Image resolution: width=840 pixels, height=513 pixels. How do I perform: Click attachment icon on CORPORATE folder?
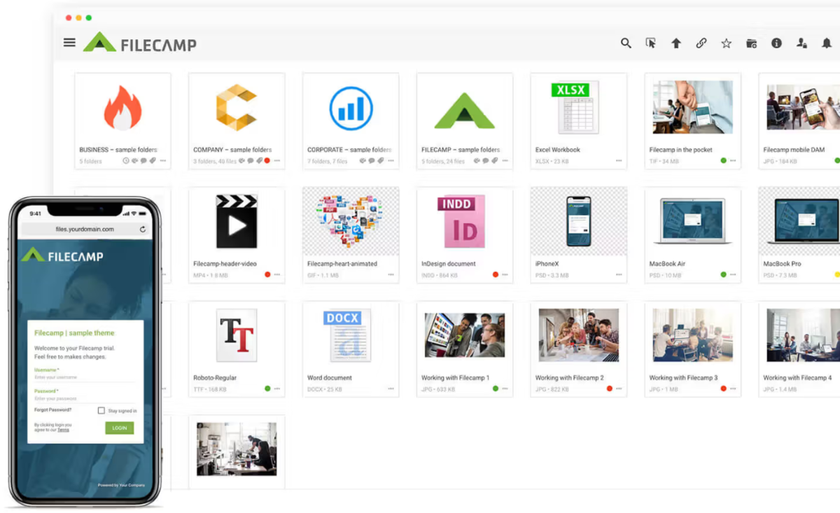381,161
